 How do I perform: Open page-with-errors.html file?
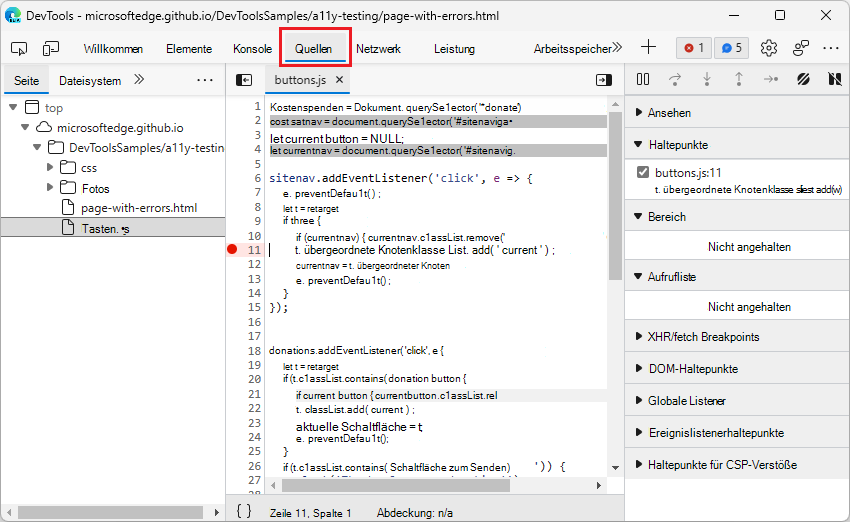click(139, 208)
